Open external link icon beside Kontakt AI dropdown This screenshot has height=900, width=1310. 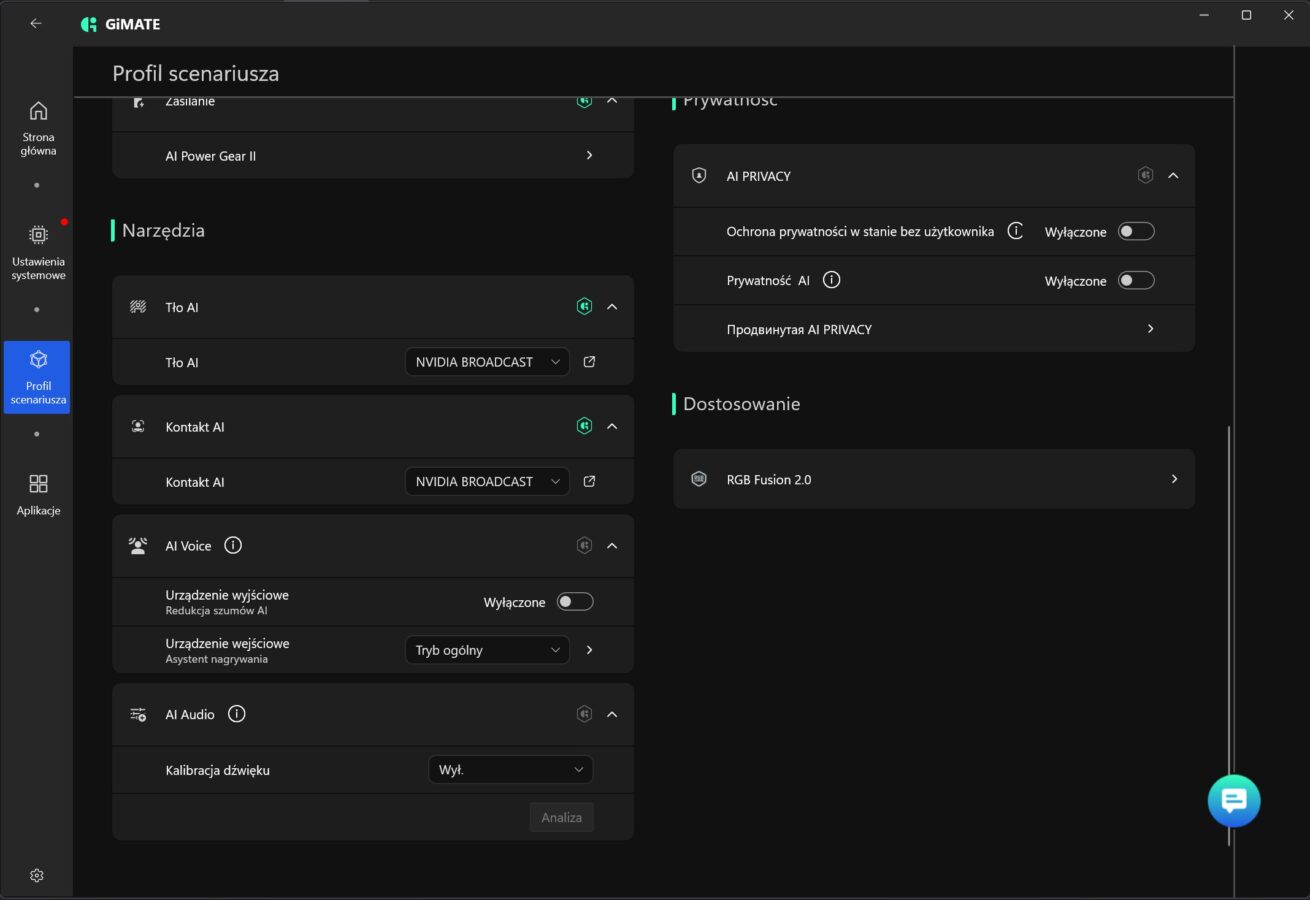click(x=589, y=481)
